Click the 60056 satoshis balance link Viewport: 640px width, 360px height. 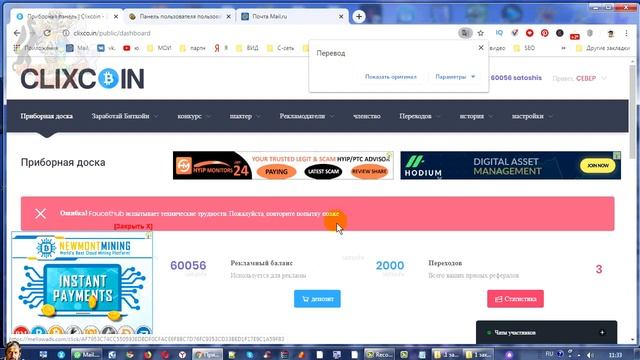(516, 78)
